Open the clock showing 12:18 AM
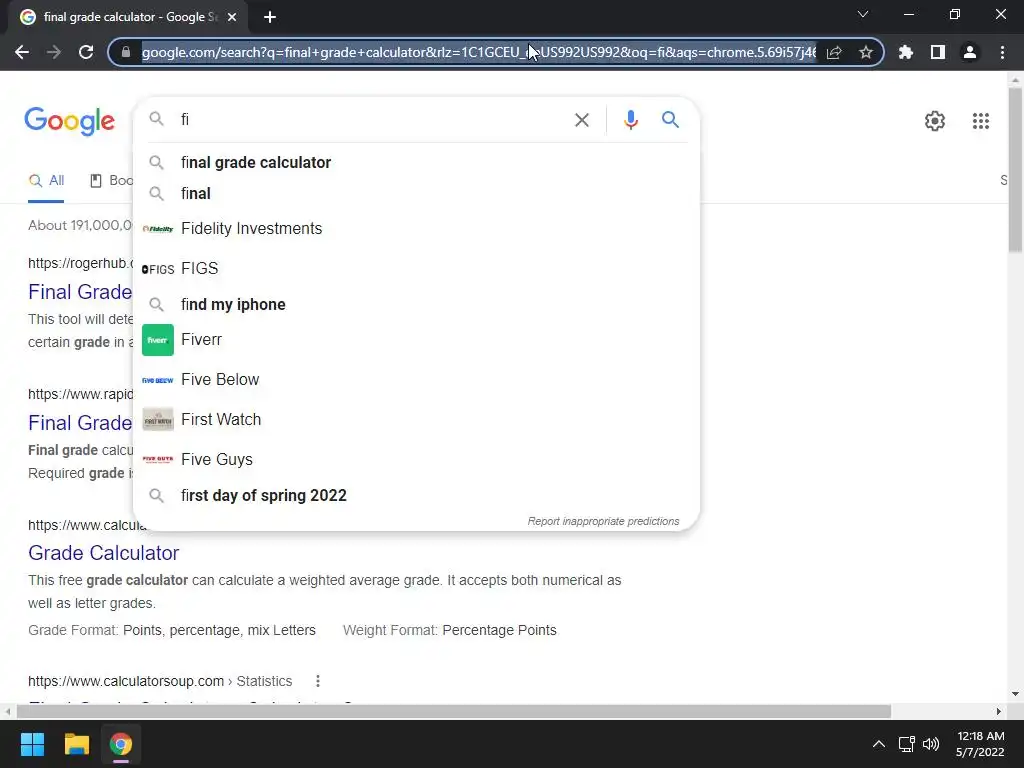This screenshot has width=1024, height=768. pos(980,744)
